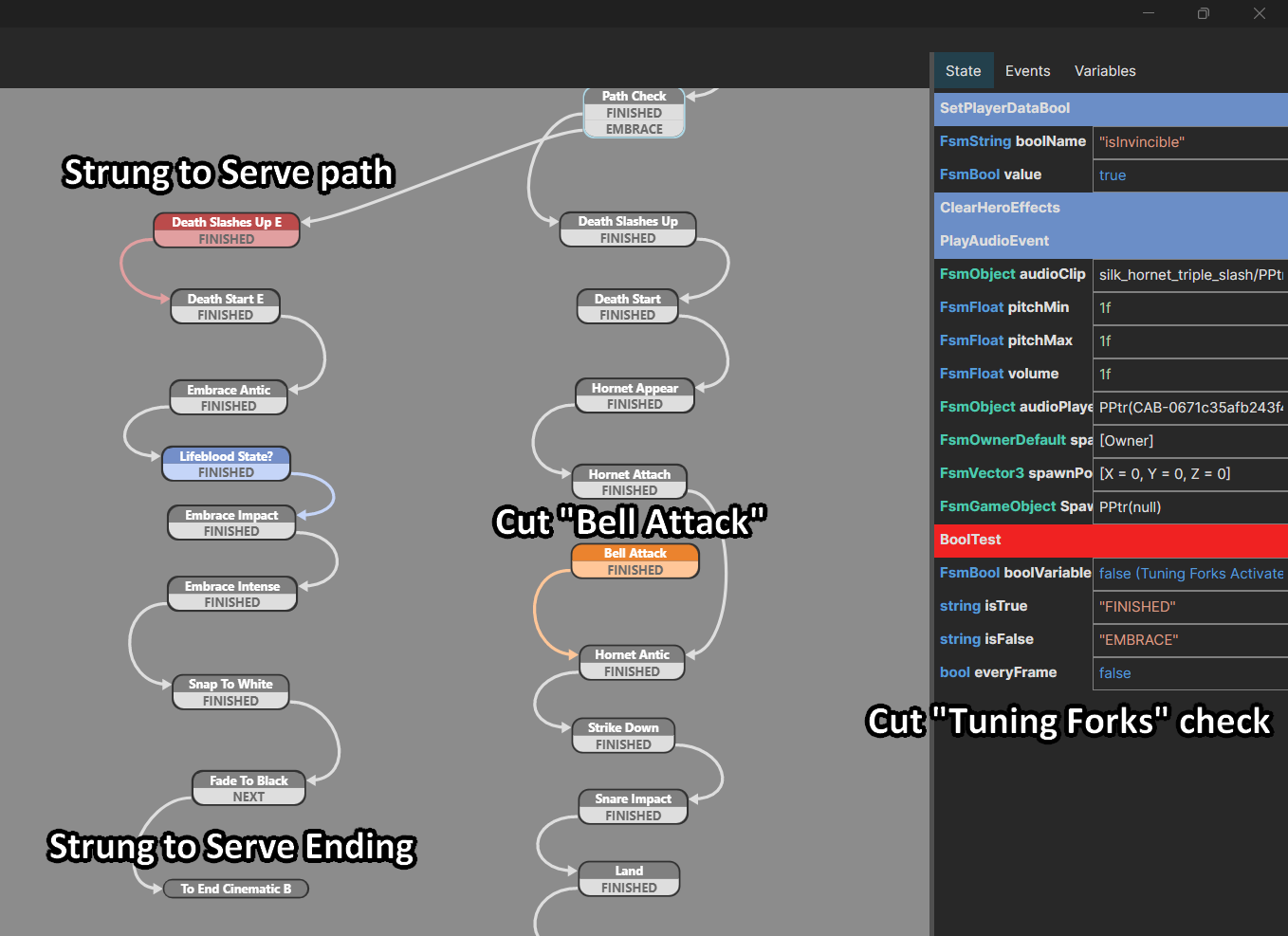Click the audioClip value field
1288x936 pixels.
coord(1189,275)
